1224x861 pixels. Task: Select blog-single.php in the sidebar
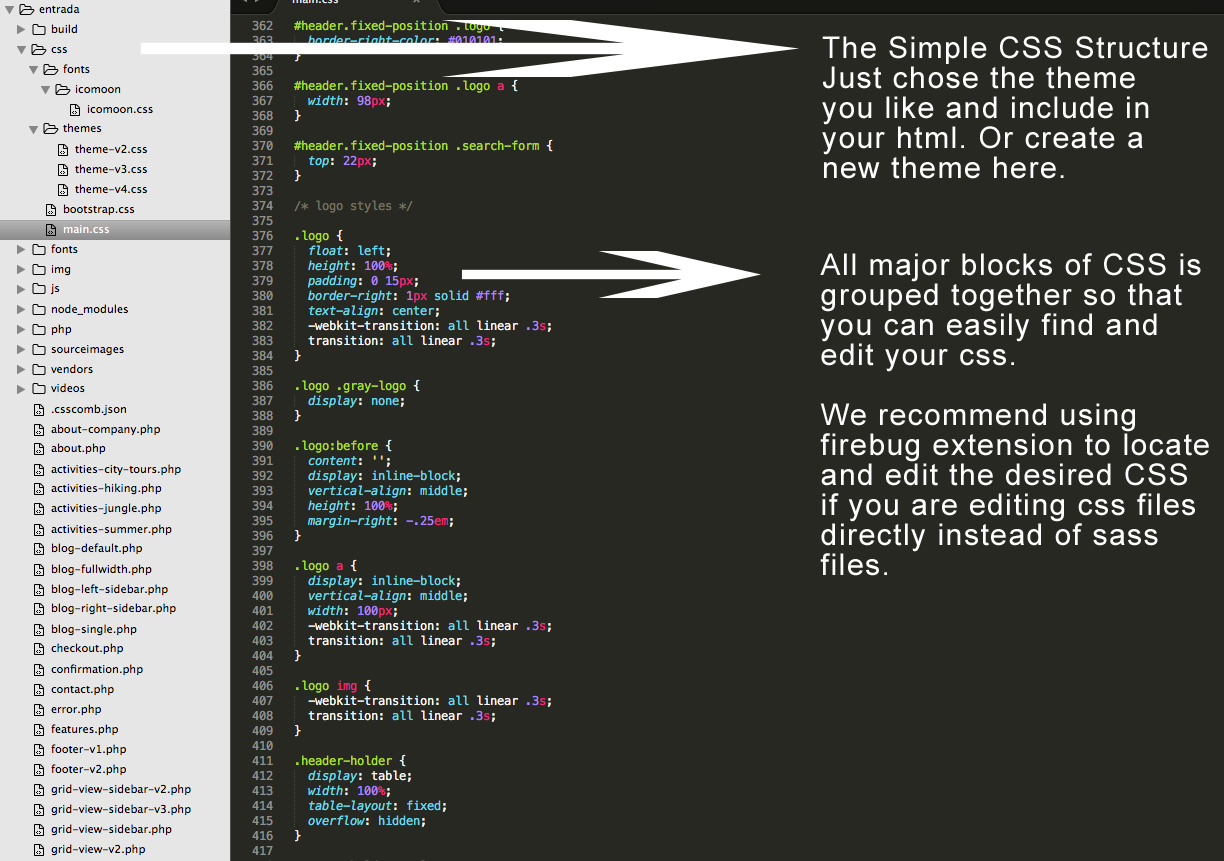coord(94,629)
